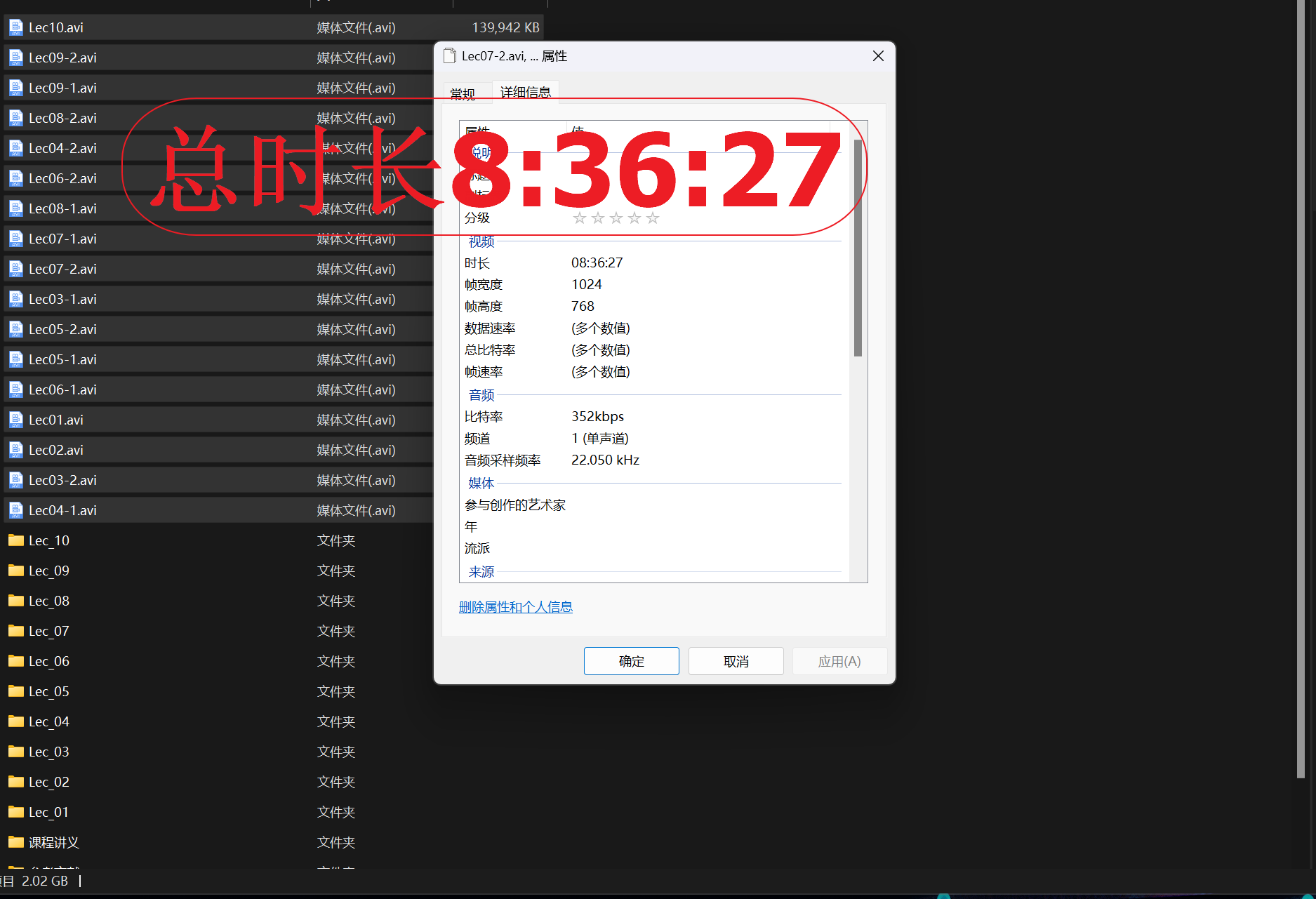Image resolution: width=1316 pixels, height=899 pixels.
Task: Set rating to three stars
Action: tap(616, 218)
